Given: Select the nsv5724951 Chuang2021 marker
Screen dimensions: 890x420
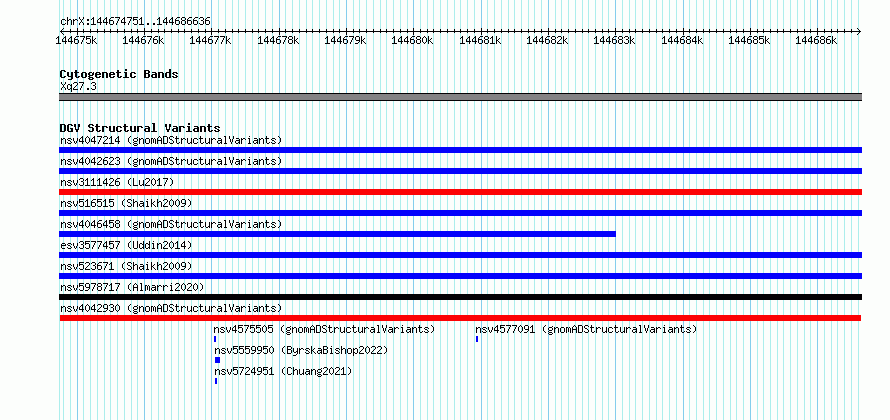Looking at the screenshot, I should 216,381.
